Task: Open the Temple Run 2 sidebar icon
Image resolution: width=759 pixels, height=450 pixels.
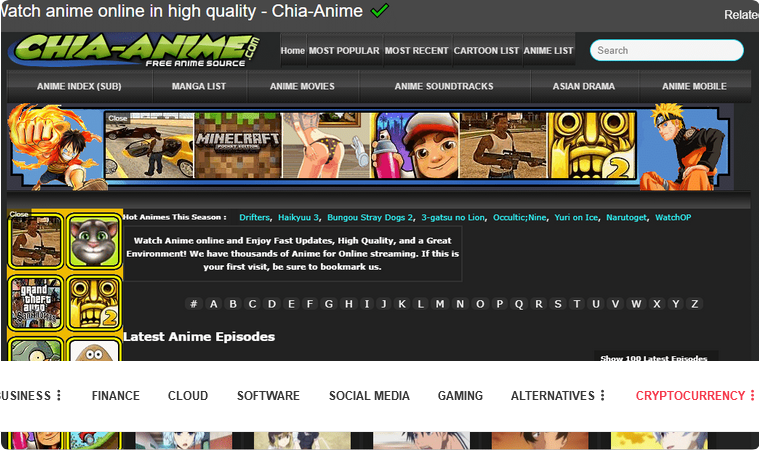Action: pyautogui.click(x=94, y=303)
